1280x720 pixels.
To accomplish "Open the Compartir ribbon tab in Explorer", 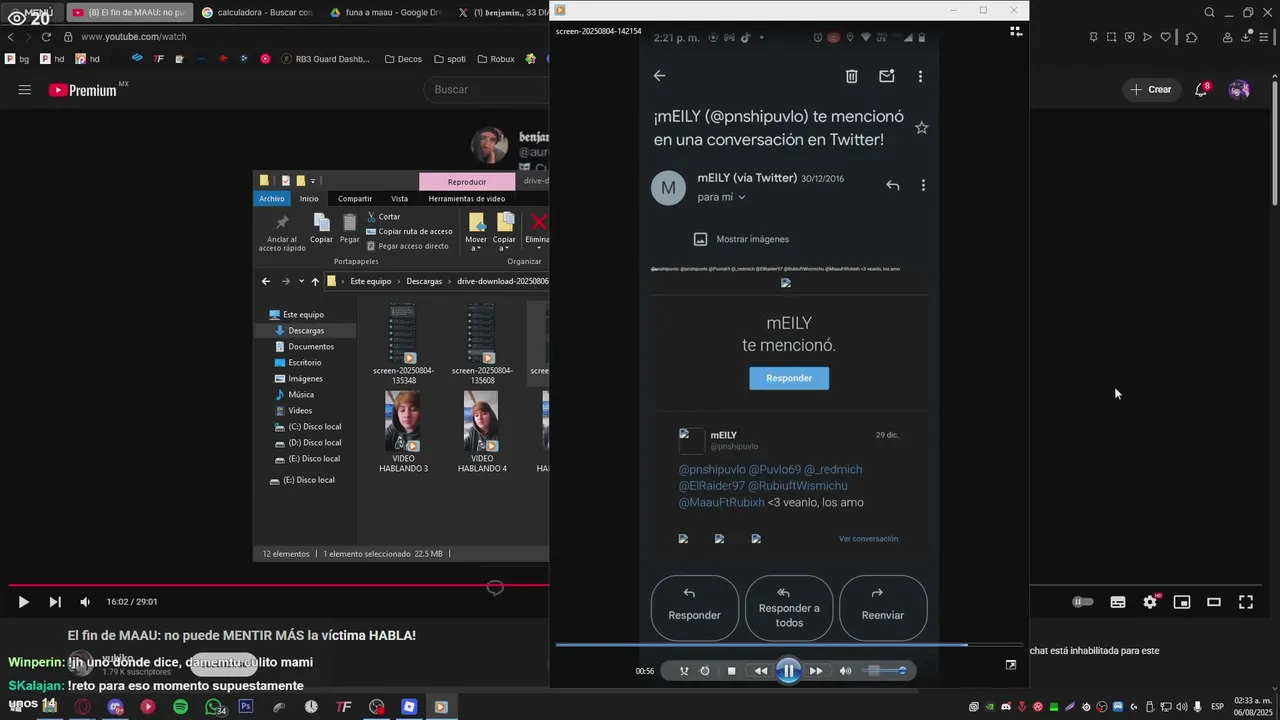I will (x=355, y=198).
